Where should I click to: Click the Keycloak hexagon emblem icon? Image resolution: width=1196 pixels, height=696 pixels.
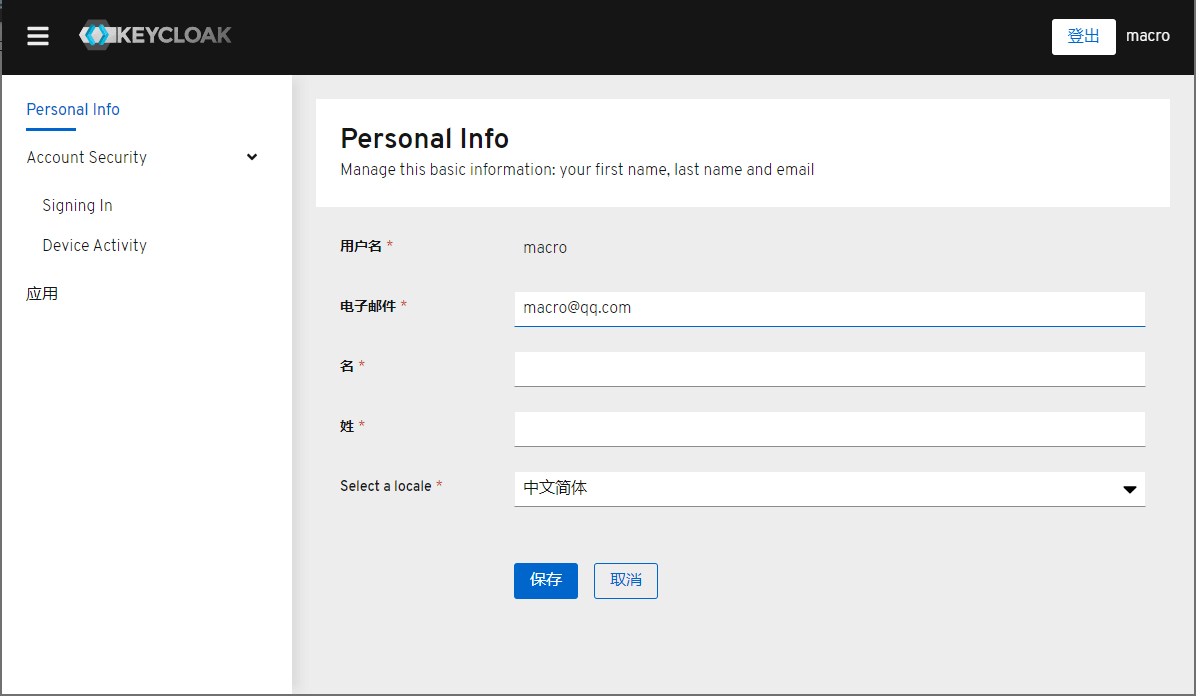click(96, 35)
